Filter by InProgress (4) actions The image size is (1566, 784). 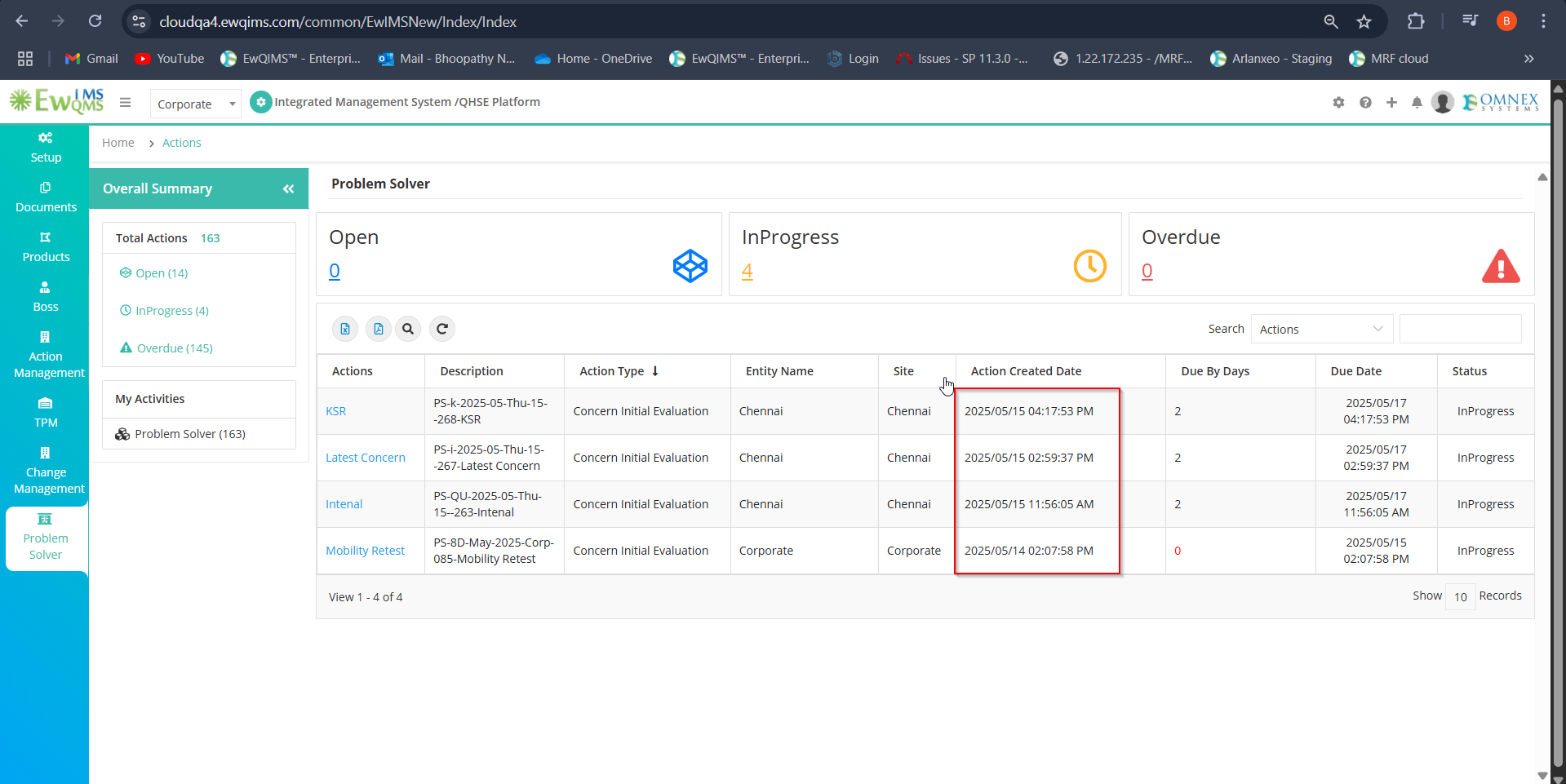[x=164, y=311]
